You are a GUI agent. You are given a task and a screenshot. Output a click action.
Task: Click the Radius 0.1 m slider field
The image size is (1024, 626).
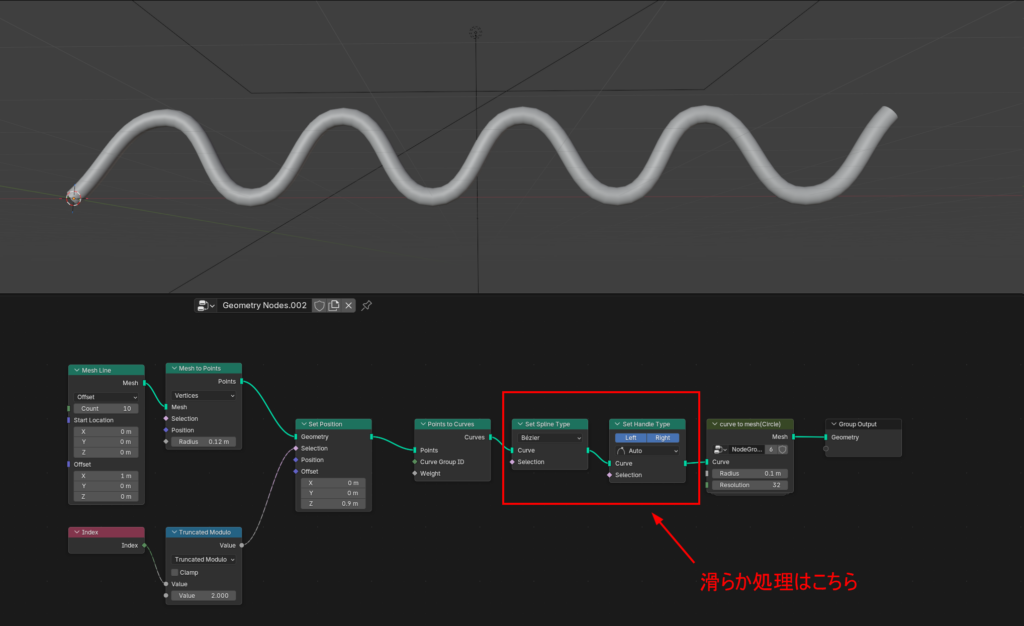coord(749,474)
